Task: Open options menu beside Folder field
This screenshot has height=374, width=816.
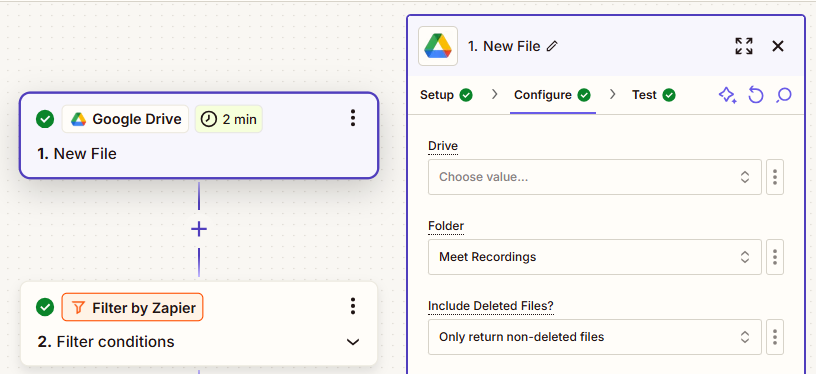Action: [x=775, y=257]
